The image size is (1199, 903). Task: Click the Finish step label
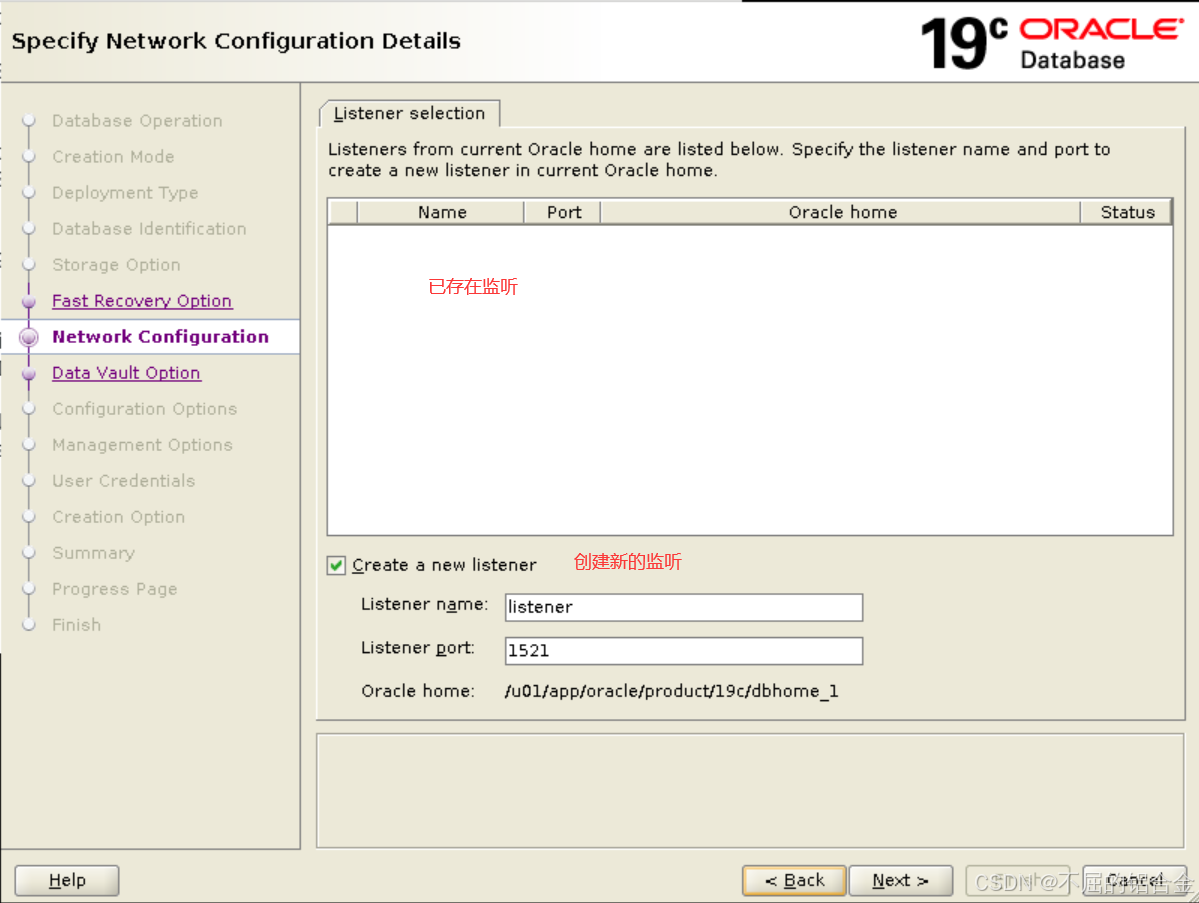tap(76, 625)
